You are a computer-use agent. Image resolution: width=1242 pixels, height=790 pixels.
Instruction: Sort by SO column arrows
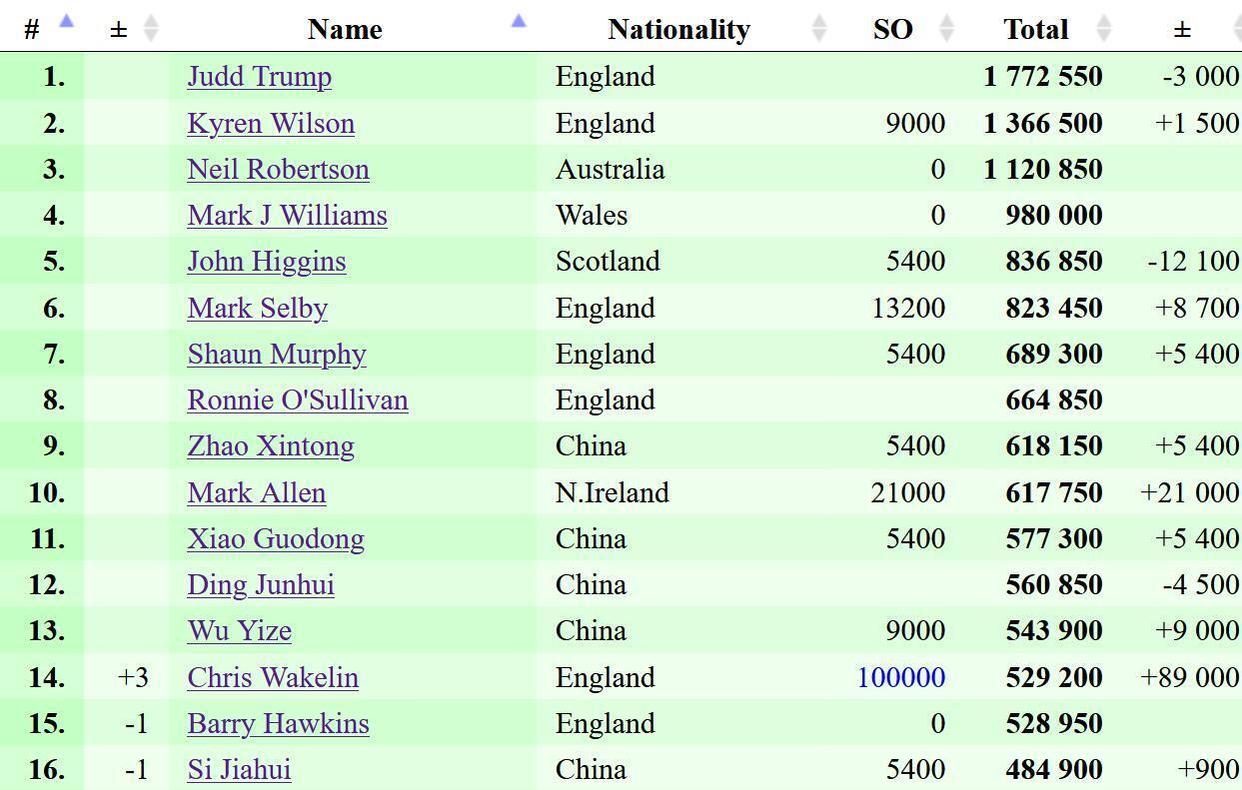click(946, 29)
